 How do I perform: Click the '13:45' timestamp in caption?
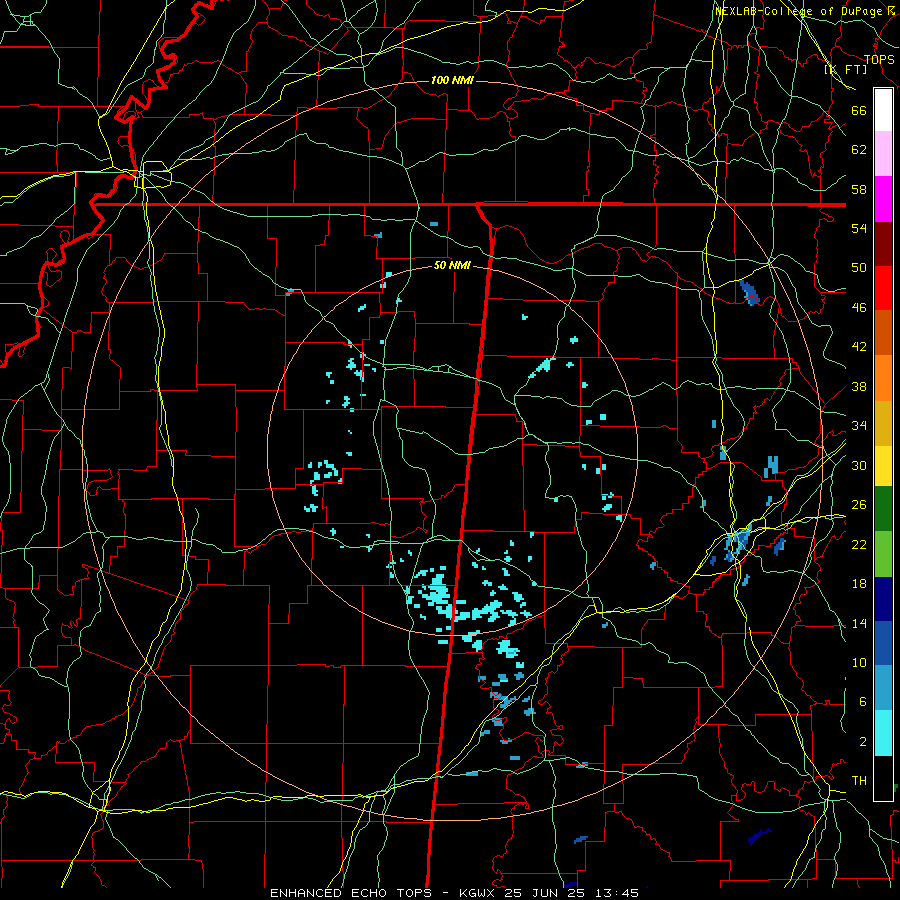click(x=617, y=893)
